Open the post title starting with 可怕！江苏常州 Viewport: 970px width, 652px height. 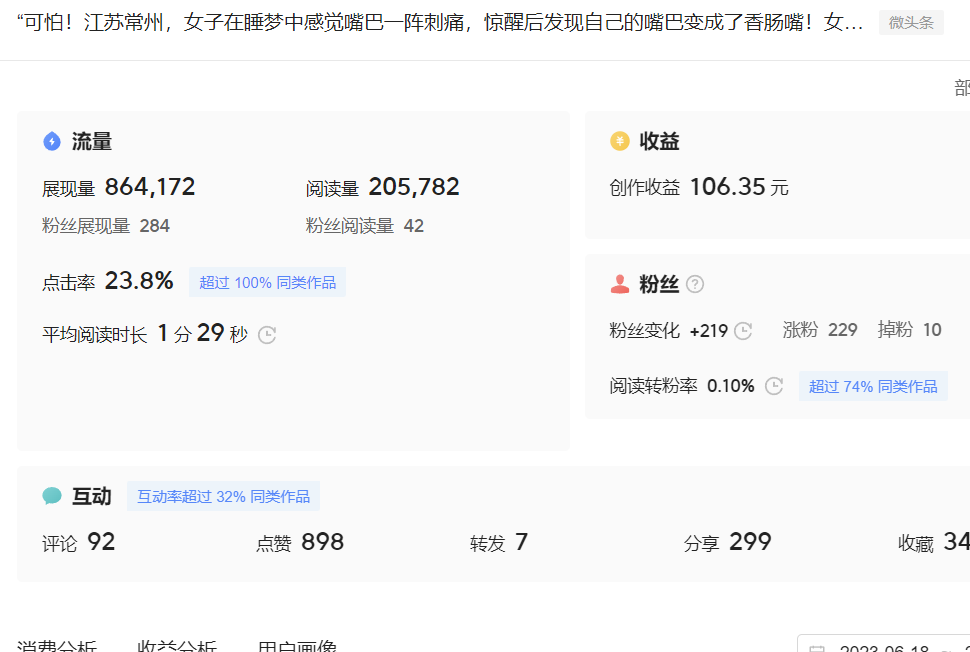click(440, 23)
